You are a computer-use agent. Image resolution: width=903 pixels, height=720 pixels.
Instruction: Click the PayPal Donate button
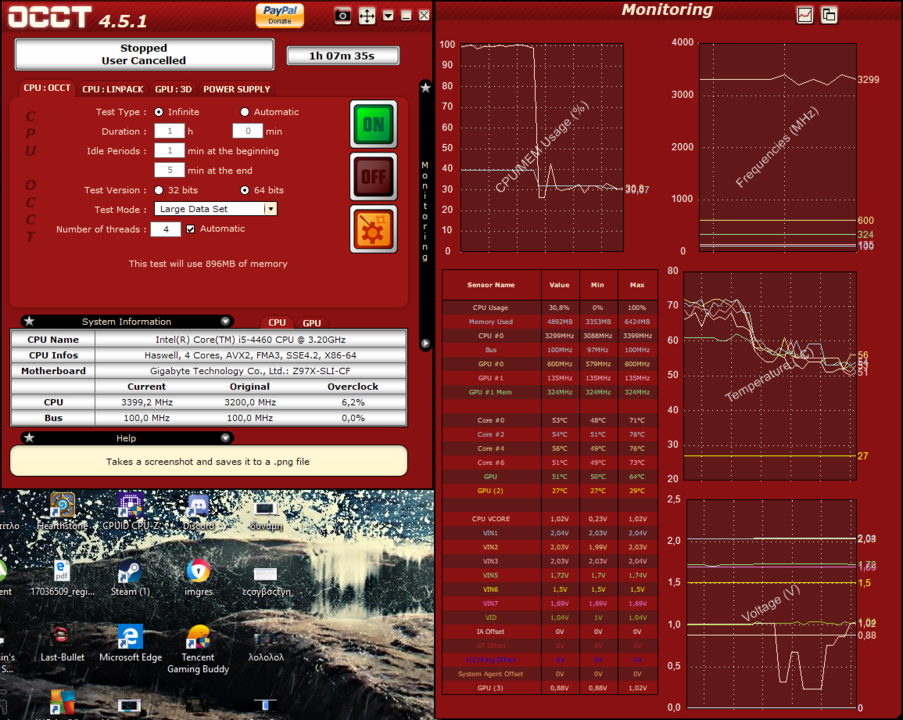pos(280,15)
